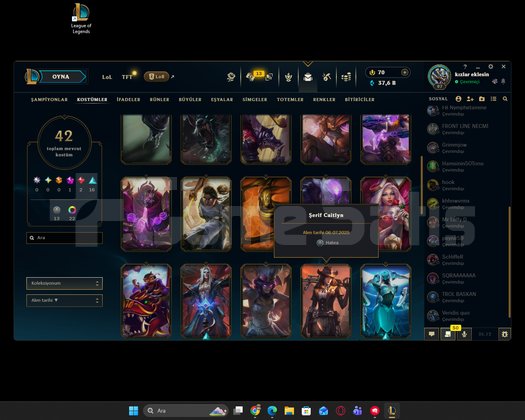Click the OYNA play button
Image resolution: width=525 pixels, height=420 pixels.
tap(61, 77)
